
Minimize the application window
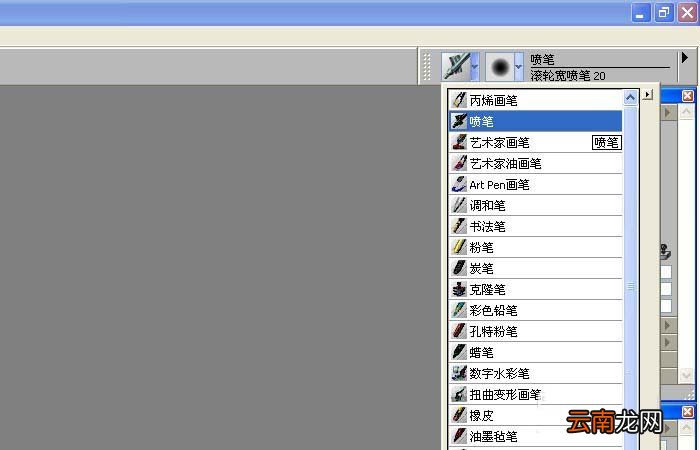pos(641,12)
